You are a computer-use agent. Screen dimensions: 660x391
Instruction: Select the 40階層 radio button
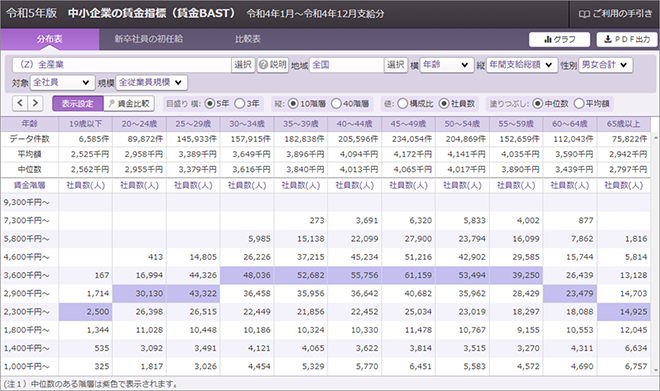[x=336, y=104]
